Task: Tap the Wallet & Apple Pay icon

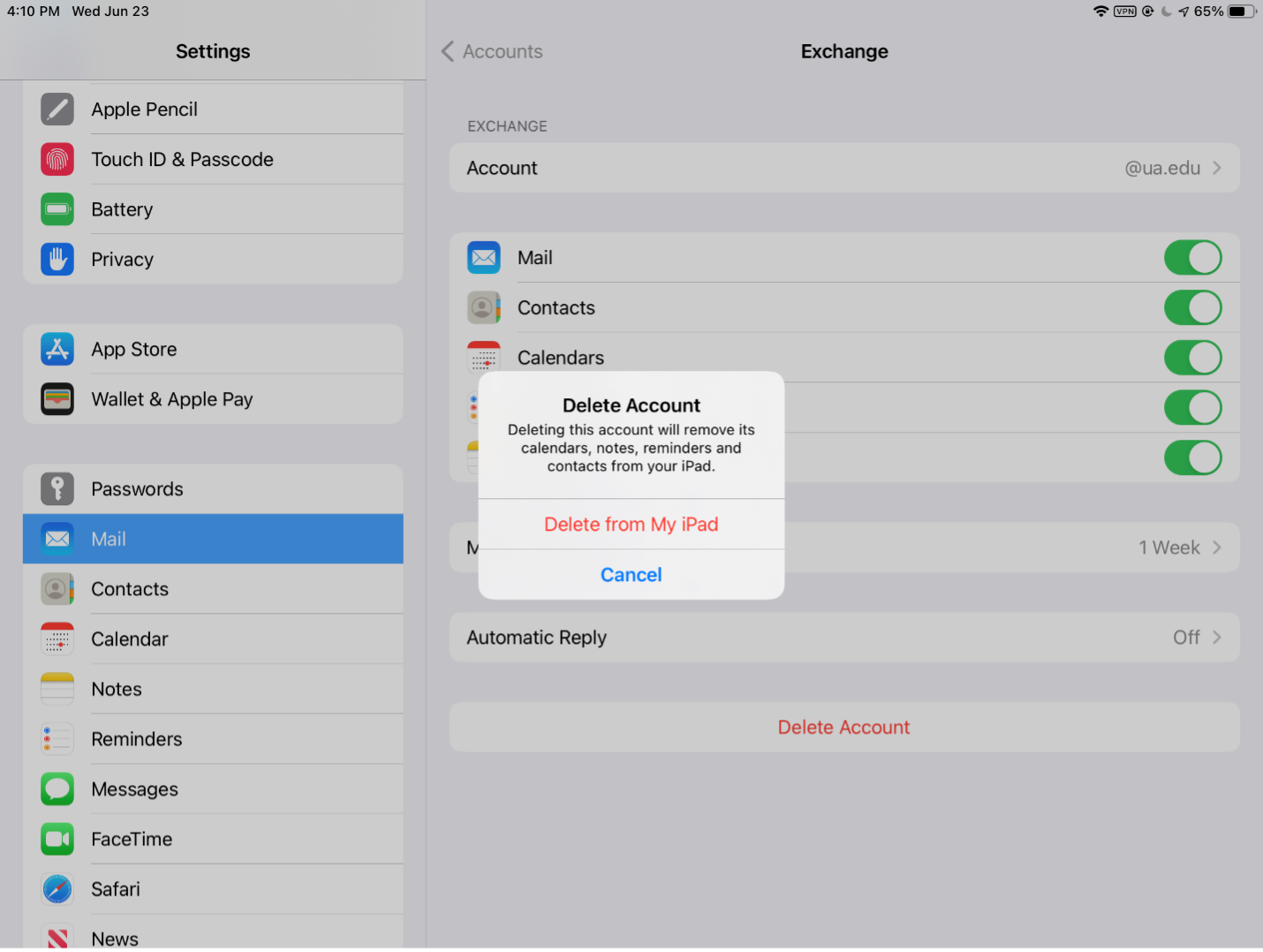Action: (x=57, y=399)
